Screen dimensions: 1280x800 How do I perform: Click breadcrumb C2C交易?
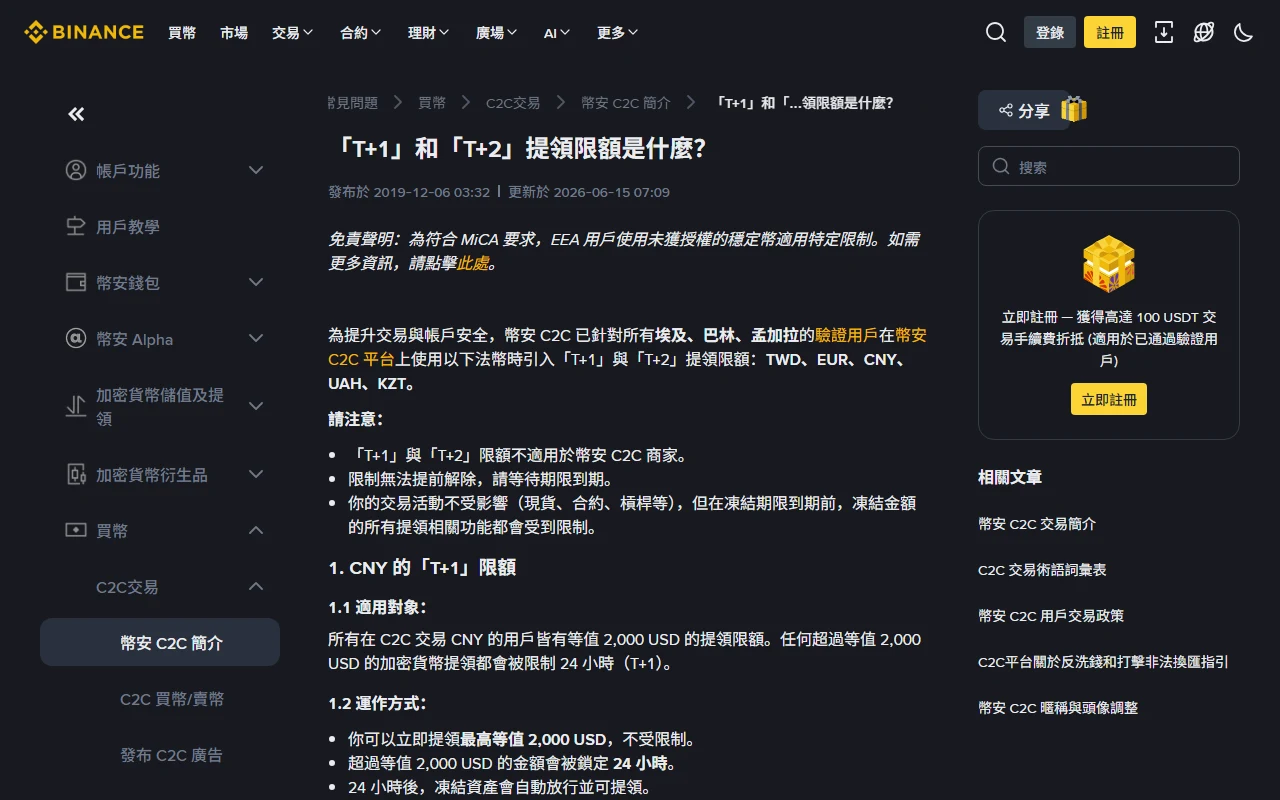tap(513, 102)
